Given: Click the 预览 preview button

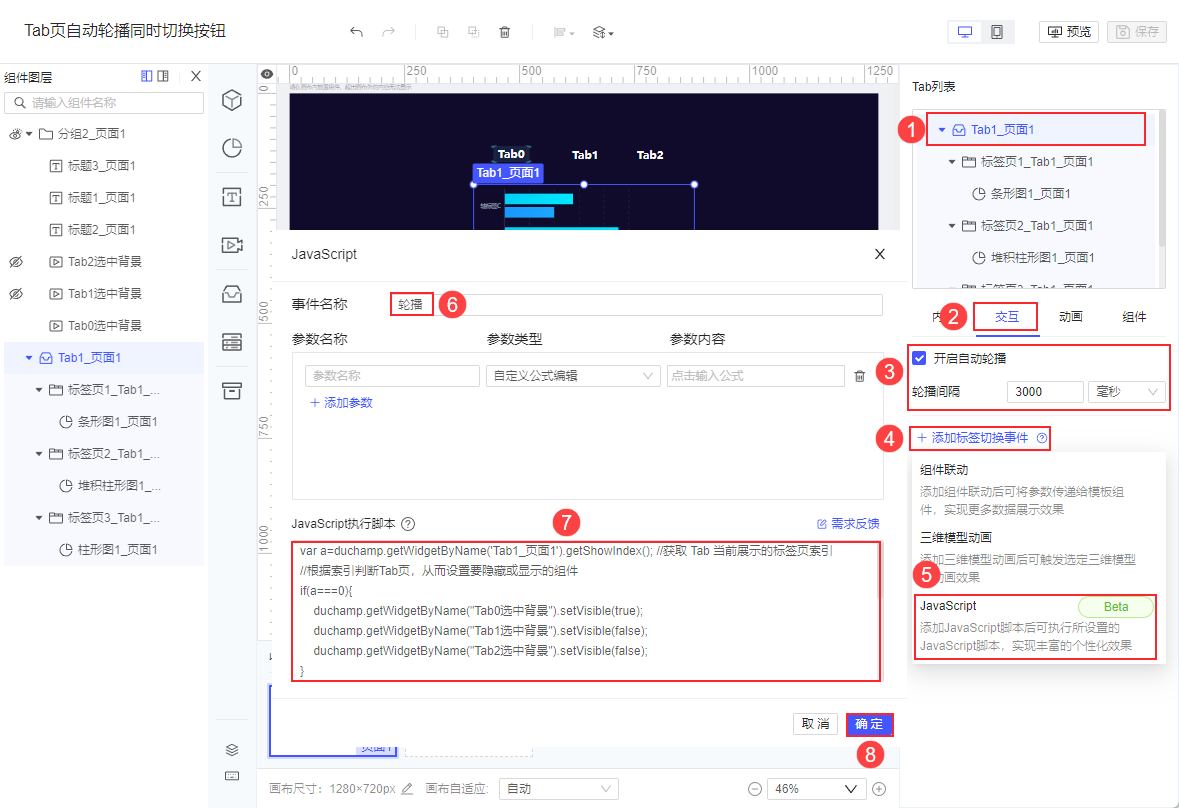Looking at the screenshot, I should coord(1068,32).
